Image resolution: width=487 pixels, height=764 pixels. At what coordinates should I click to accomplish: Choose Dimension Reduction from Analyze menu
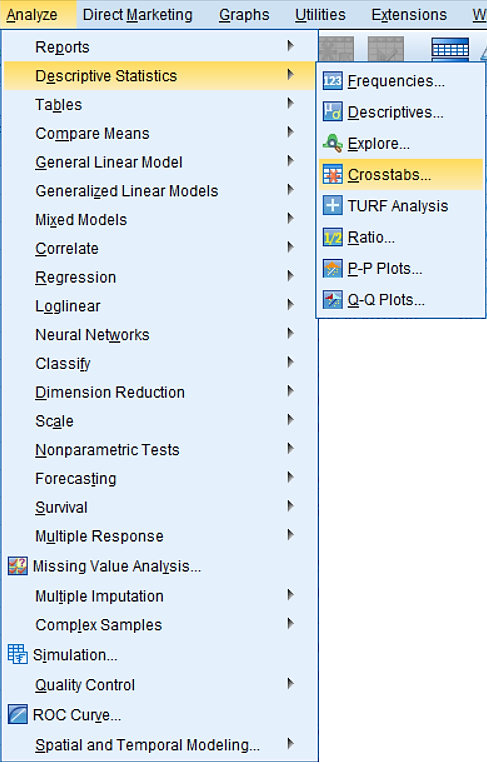(159, 392)
